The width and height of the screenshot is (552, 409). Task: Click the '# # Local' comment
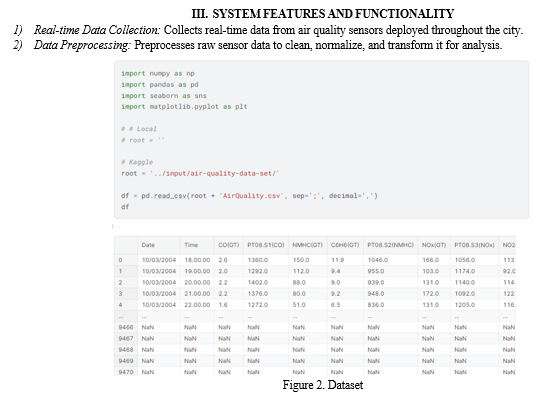139,129
